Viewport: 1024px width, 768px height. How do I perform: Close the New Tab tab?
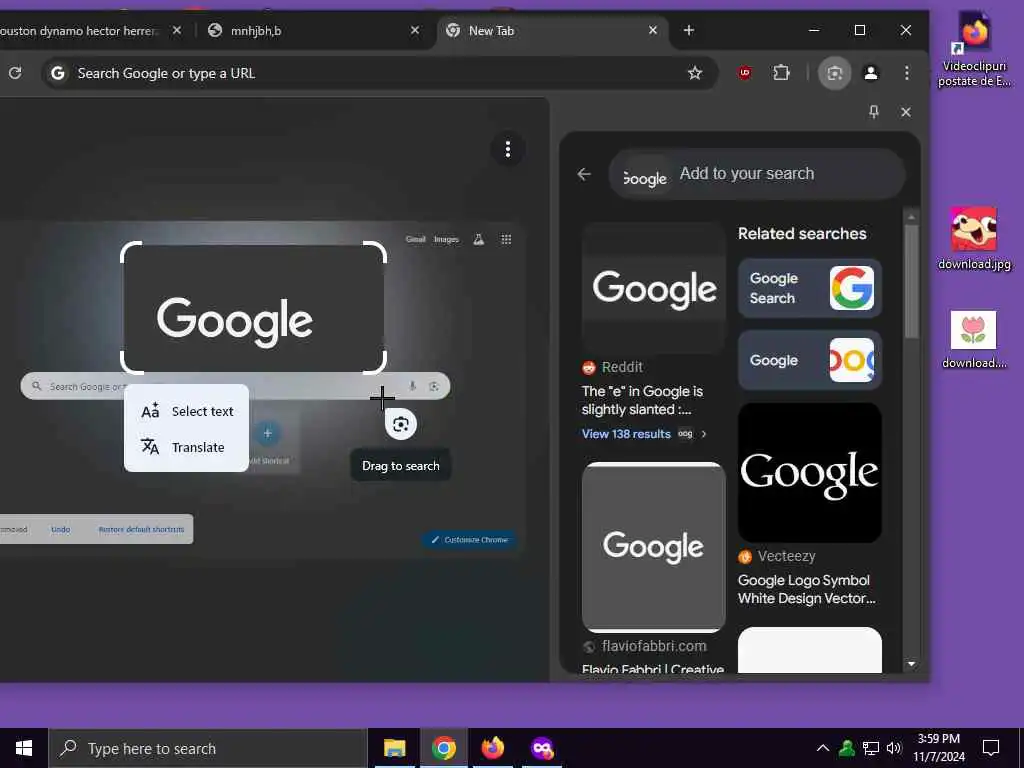(652, 30)
